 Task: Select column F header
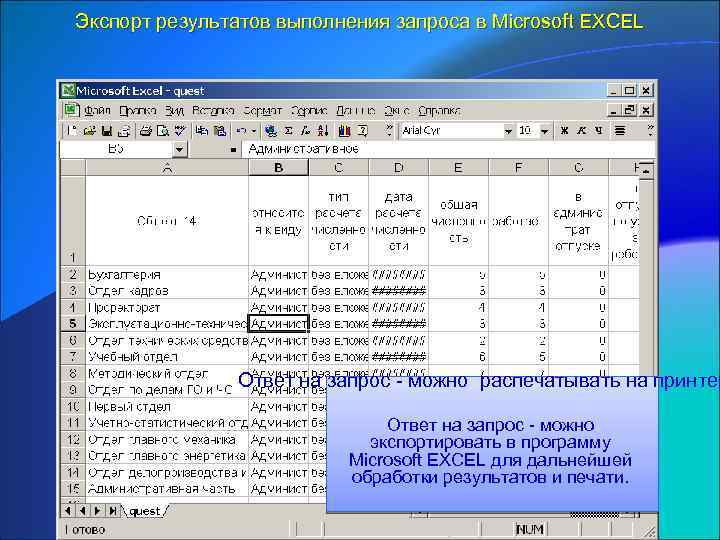[518, 168]
